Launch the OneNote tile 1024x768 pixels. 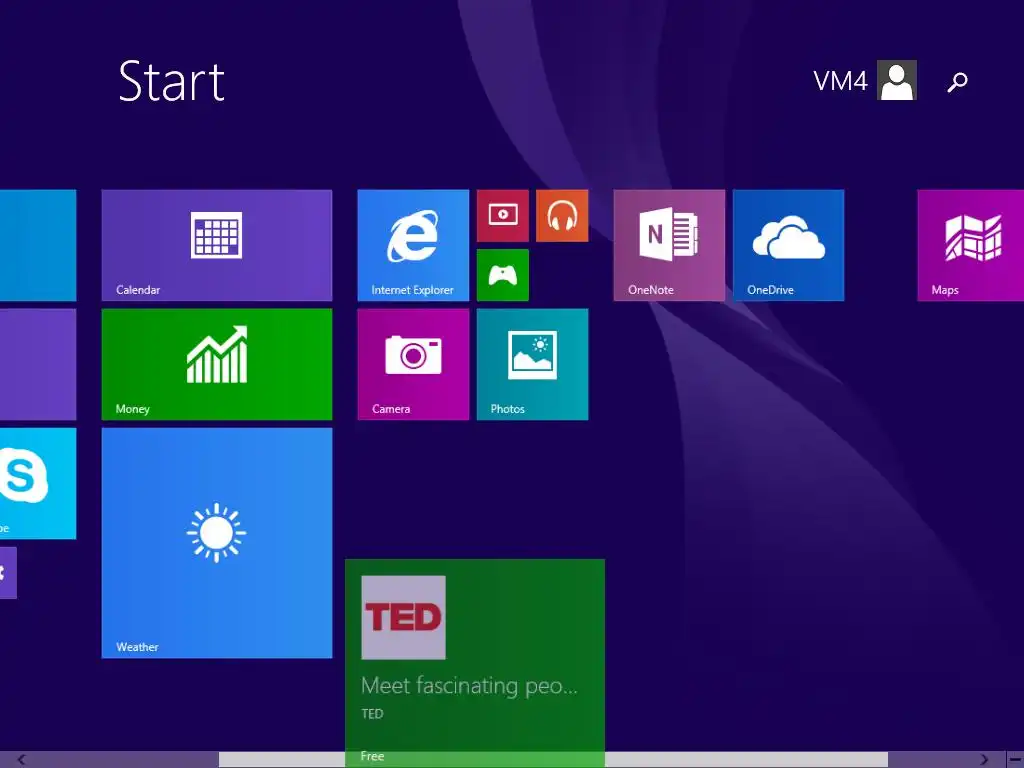669,245
